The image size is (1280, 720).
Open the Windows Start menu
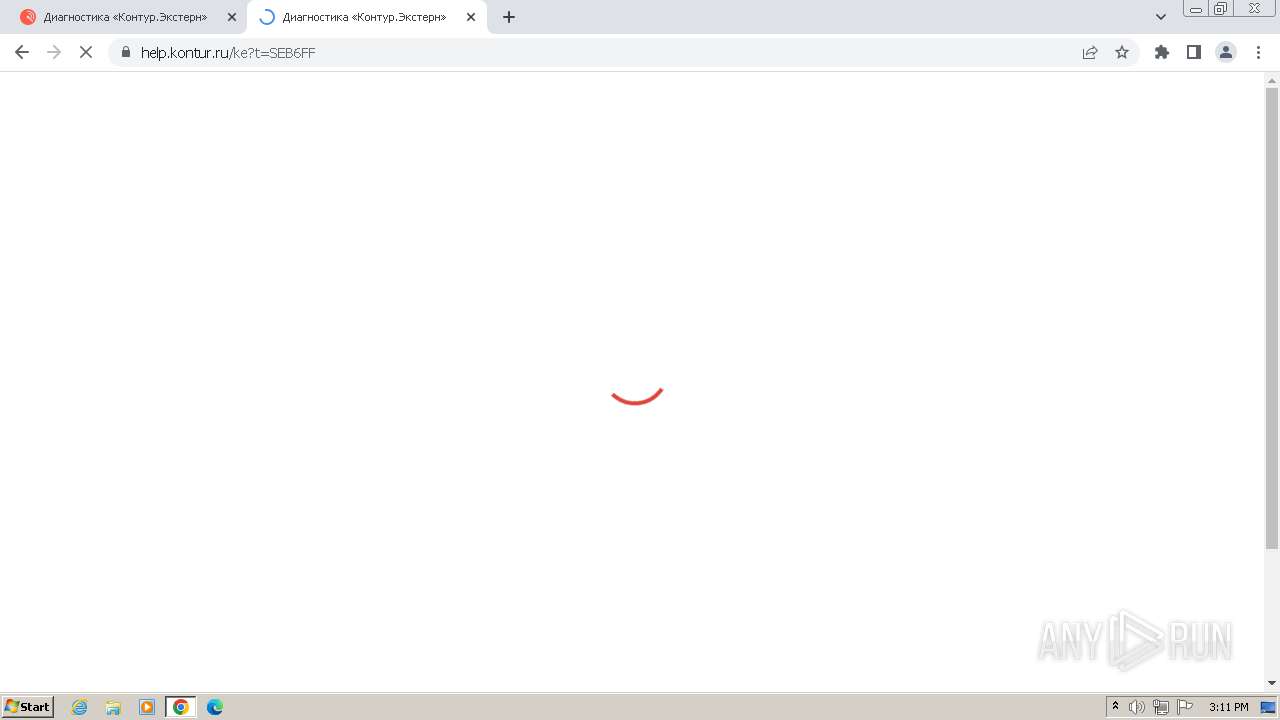[28, 707]
